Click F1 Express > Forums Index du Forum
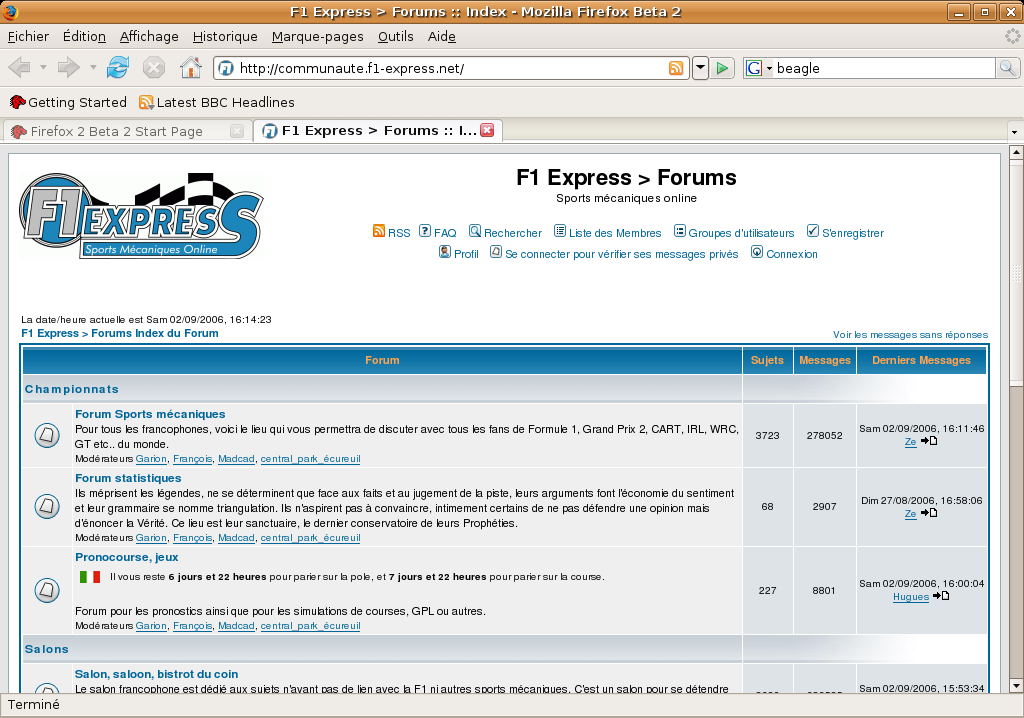1024x718 pixels. click(120, 333)
